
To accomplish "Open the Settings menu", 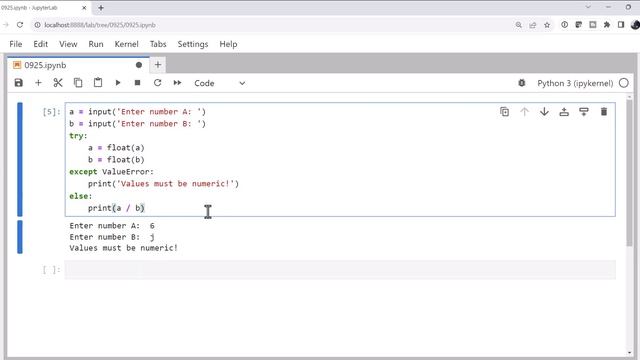I will [x=193, y=44].
